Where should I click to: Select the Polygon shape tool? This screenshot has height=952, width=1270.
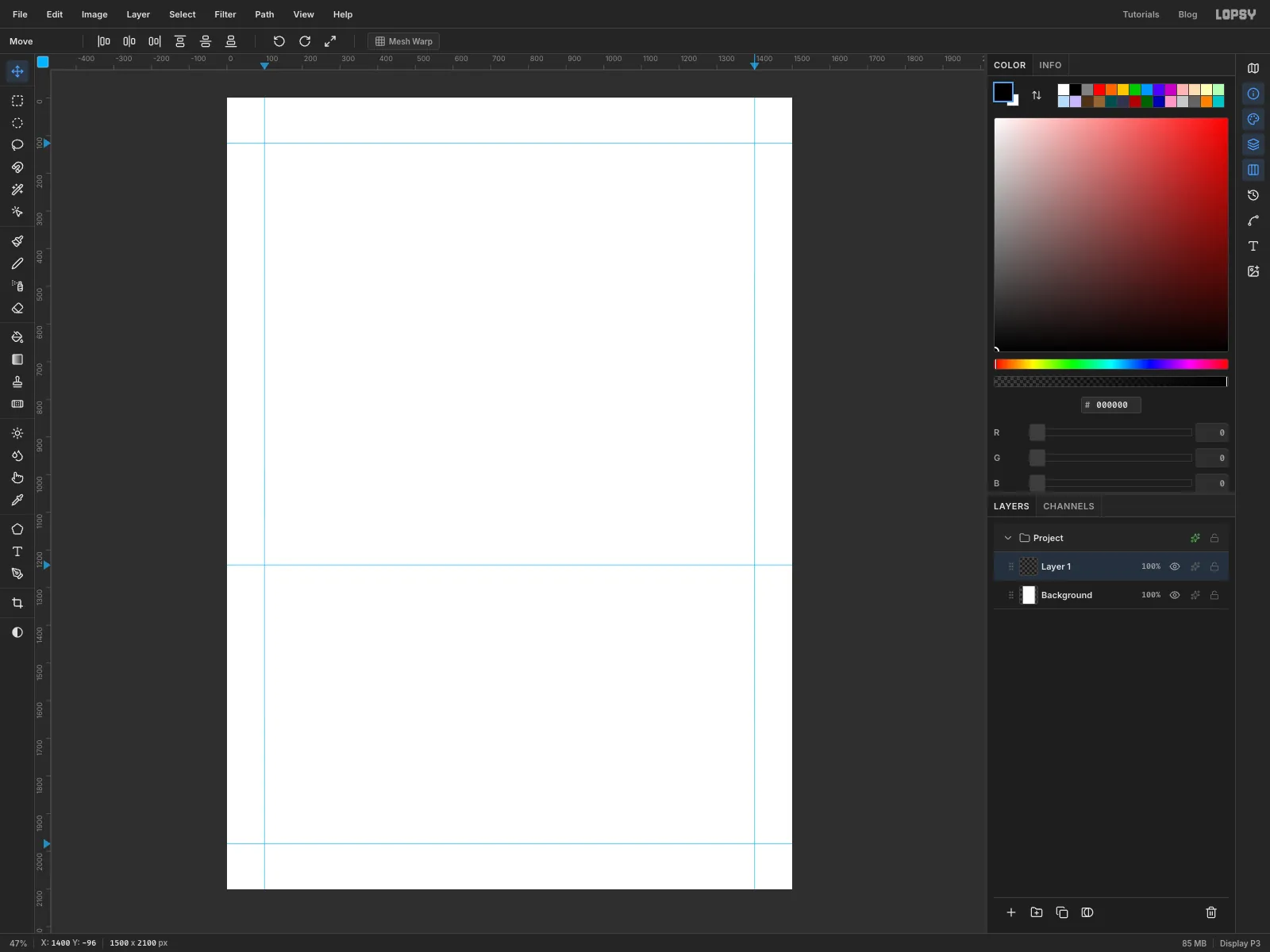pyautogui.click(x=17, y=529)
